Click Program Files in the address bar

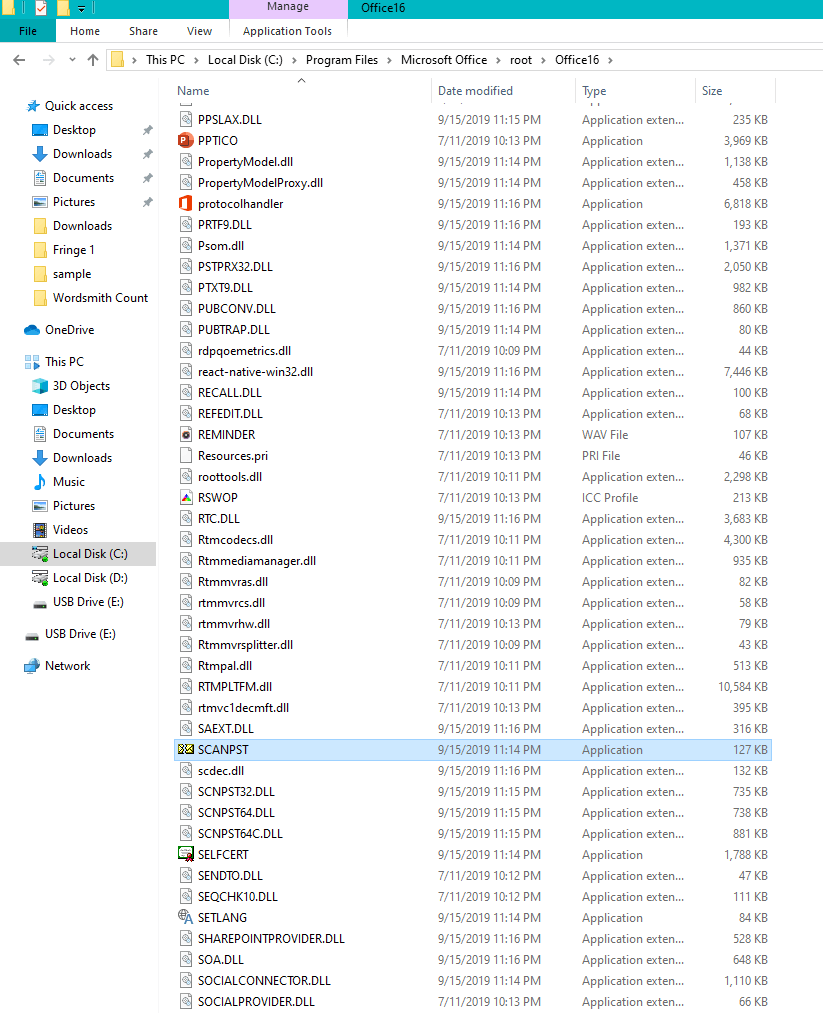click(x=342, y=60)
